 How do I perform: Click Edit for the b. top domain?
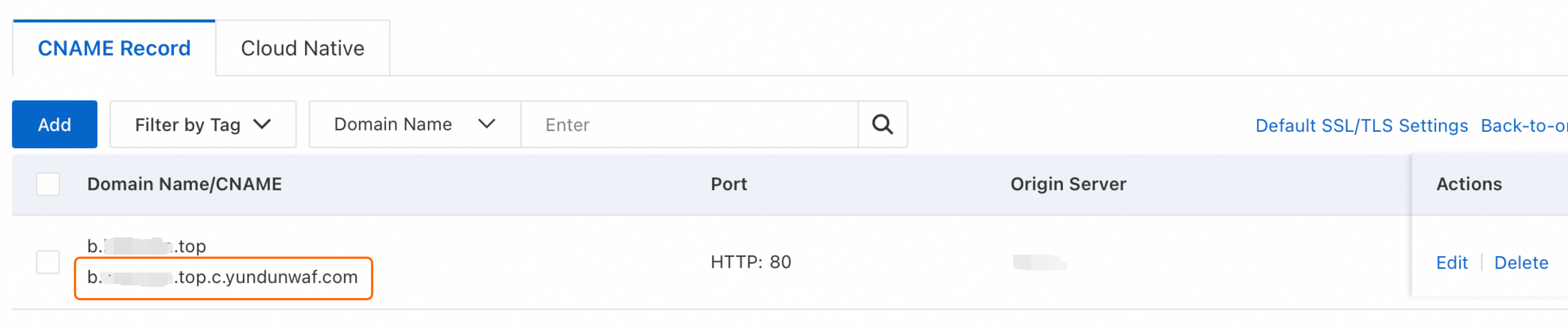click(1452, 262)
